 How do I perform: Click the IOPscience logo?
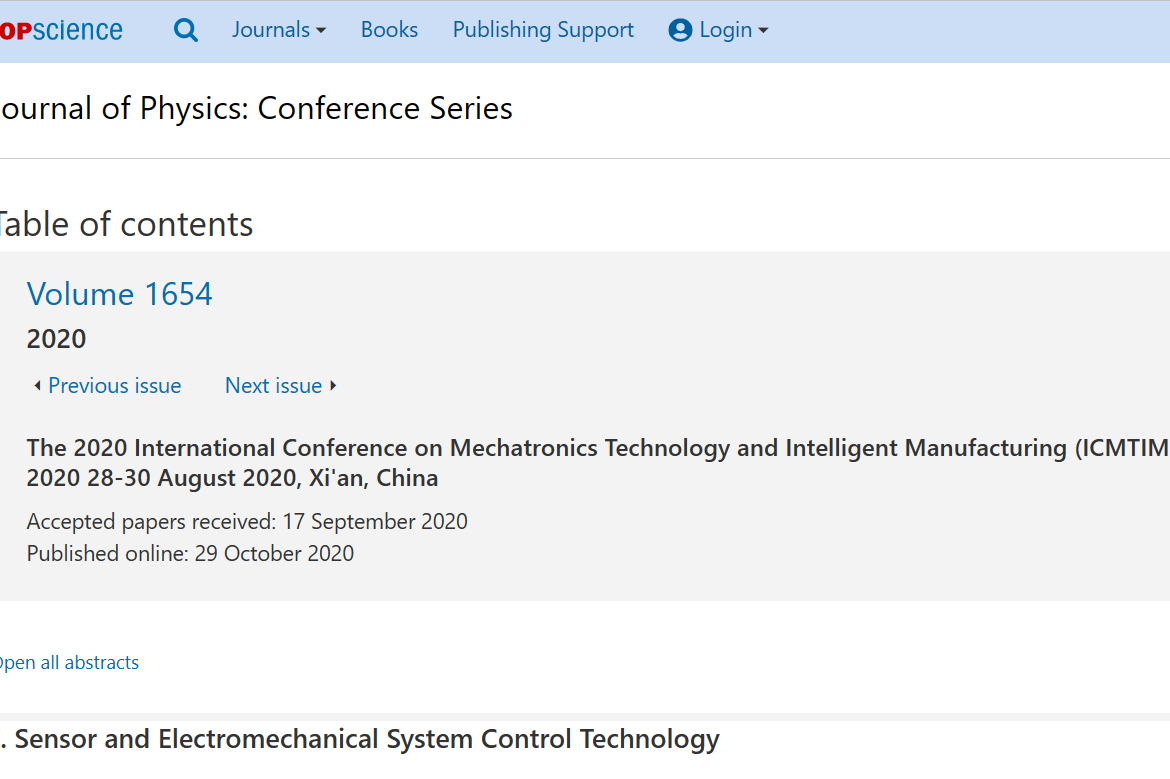62,30
